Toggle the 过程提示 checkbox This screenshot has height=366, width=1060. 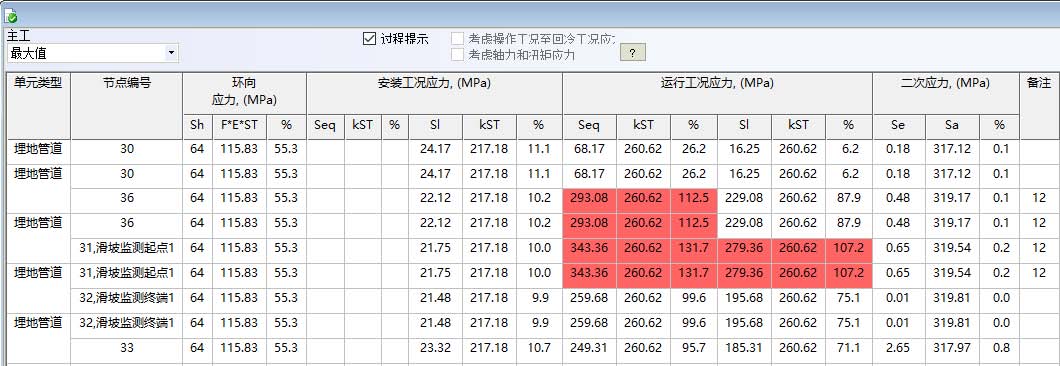point(369,39)
